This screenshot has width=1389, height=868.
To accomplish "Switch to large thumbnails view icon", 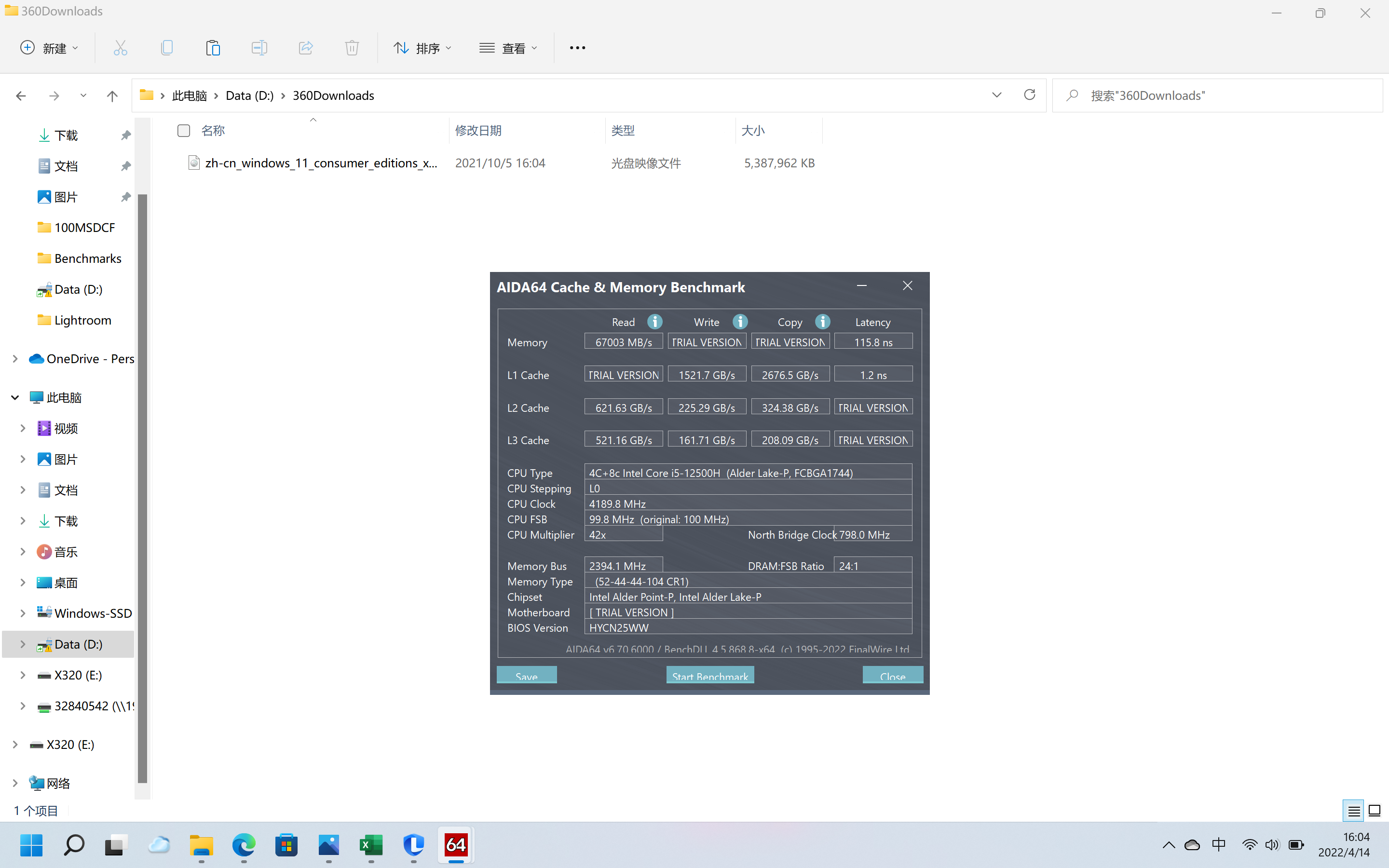I will coord(1375,811).
